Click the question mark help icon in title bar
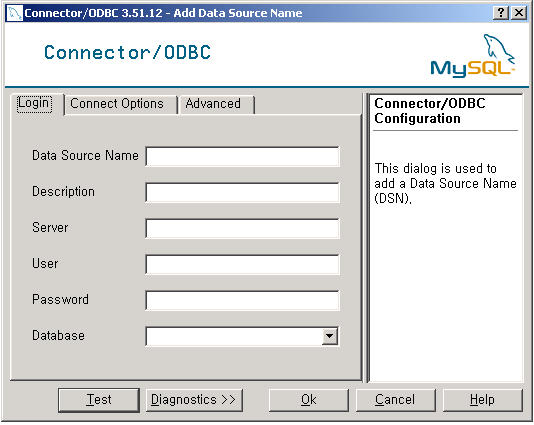Image resolution: width=534 pixels, height=425 pixels. click(501, 13)
